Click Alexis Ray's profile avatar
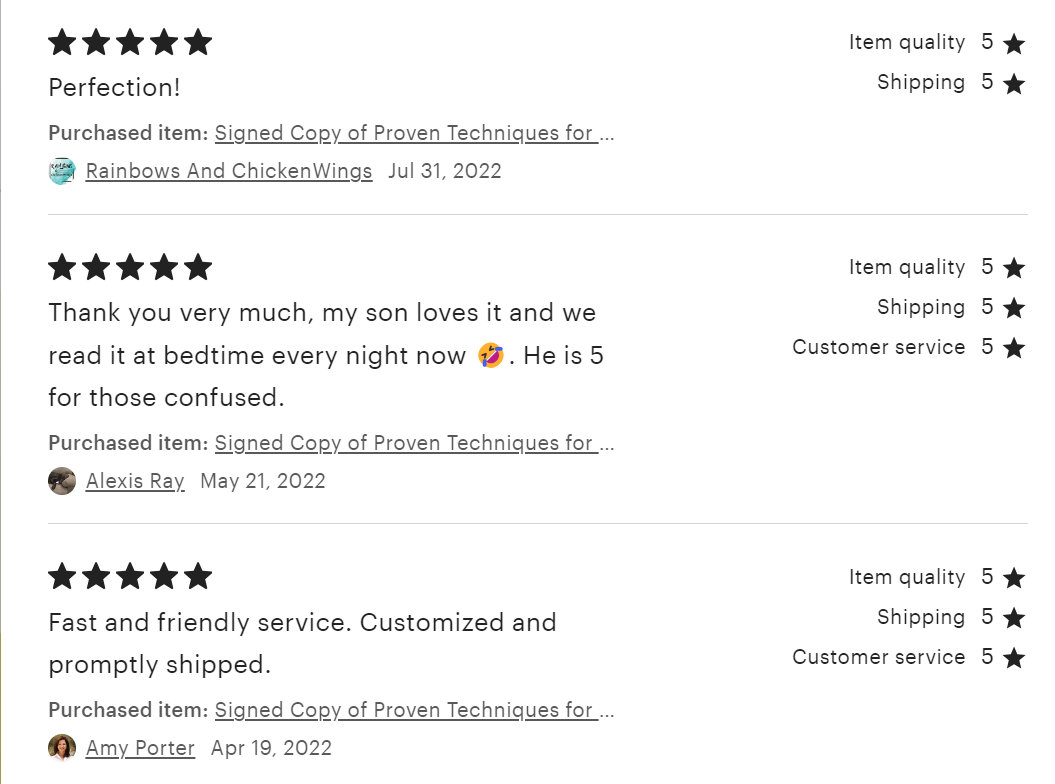The image size is (1055, 784). (62, 481)
